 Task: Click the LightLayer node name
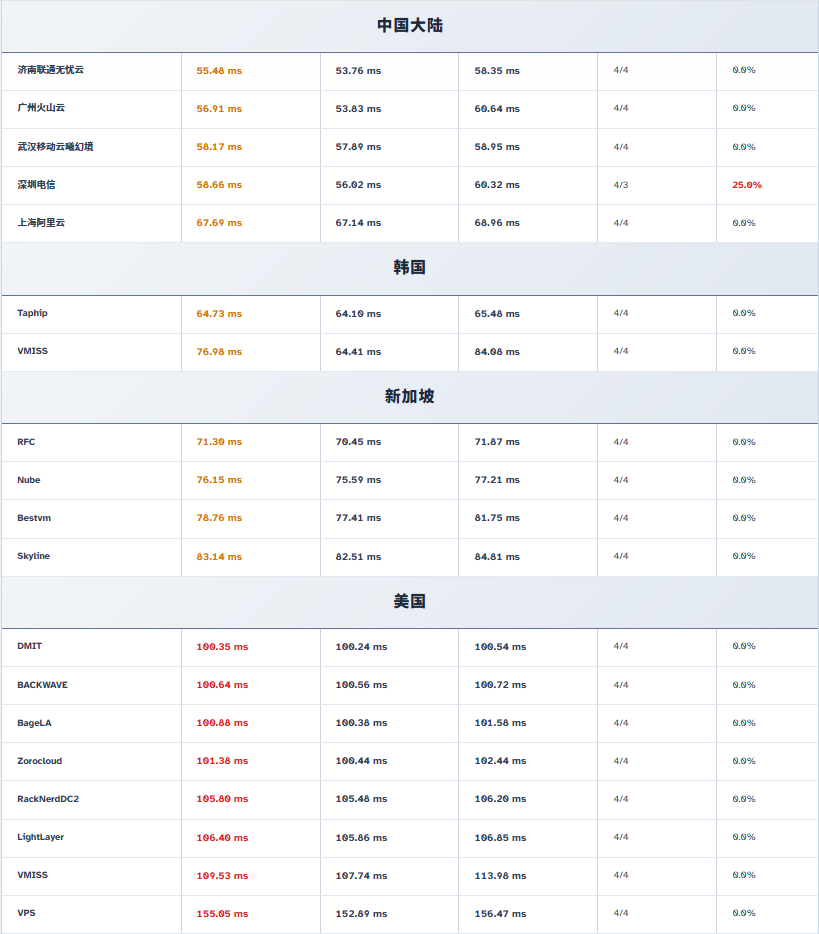click(x=40, y=837)
